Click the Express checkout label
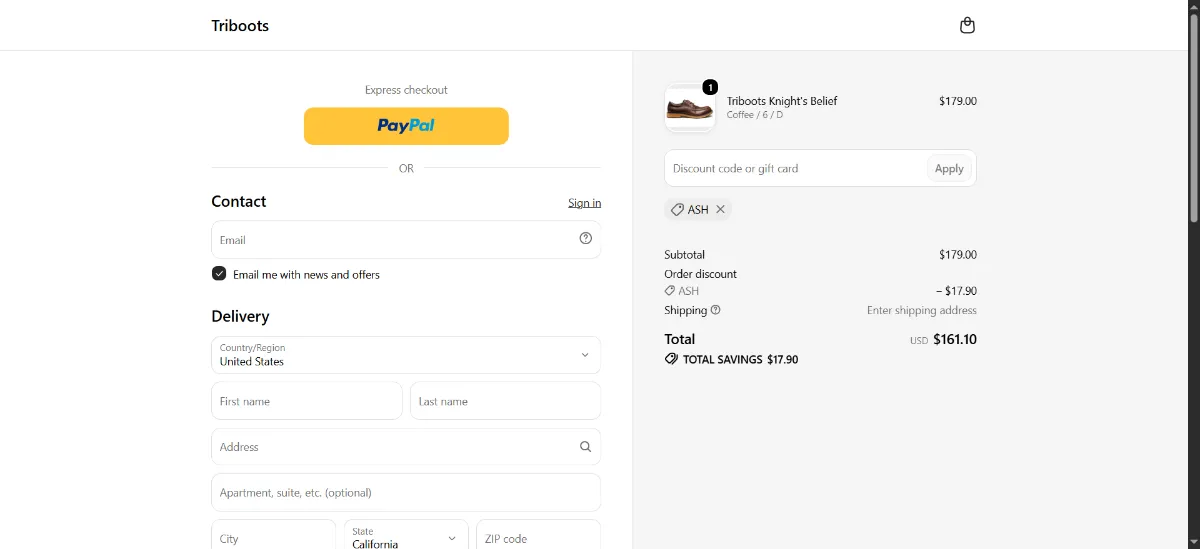Screen dimensions: 1200x549 coord(406,90)
